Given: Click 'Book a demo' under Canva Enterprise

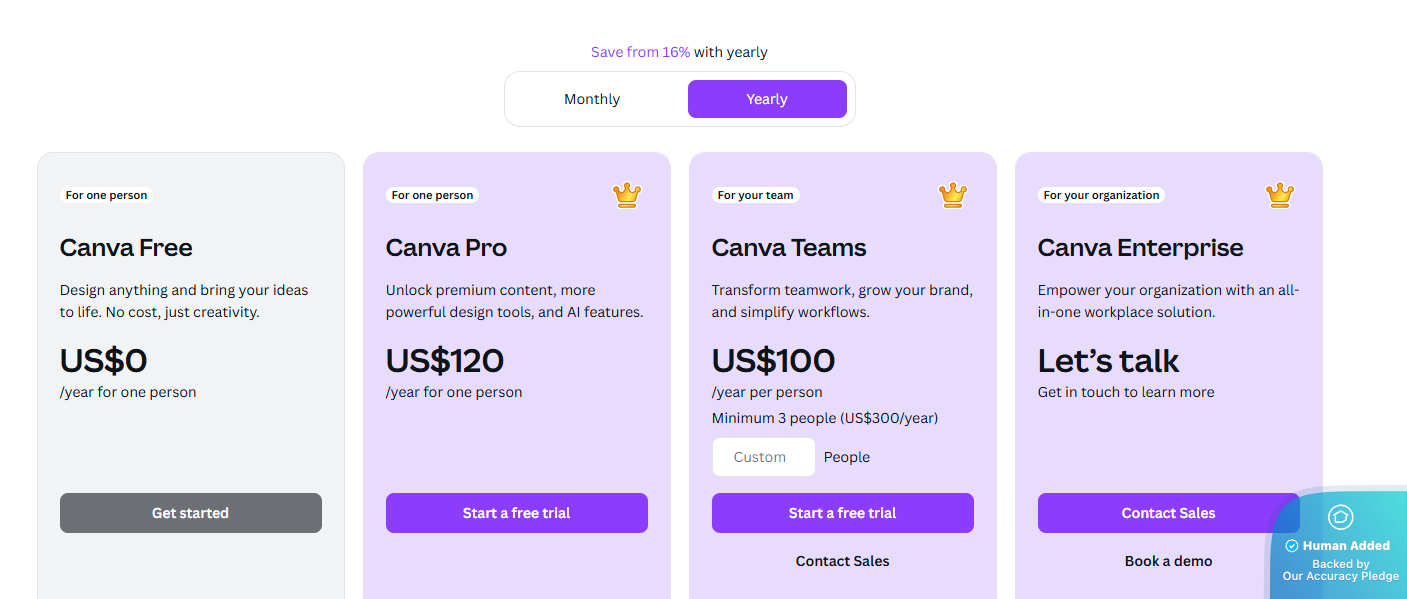Looking at the screenshot, I should 1168,561.
